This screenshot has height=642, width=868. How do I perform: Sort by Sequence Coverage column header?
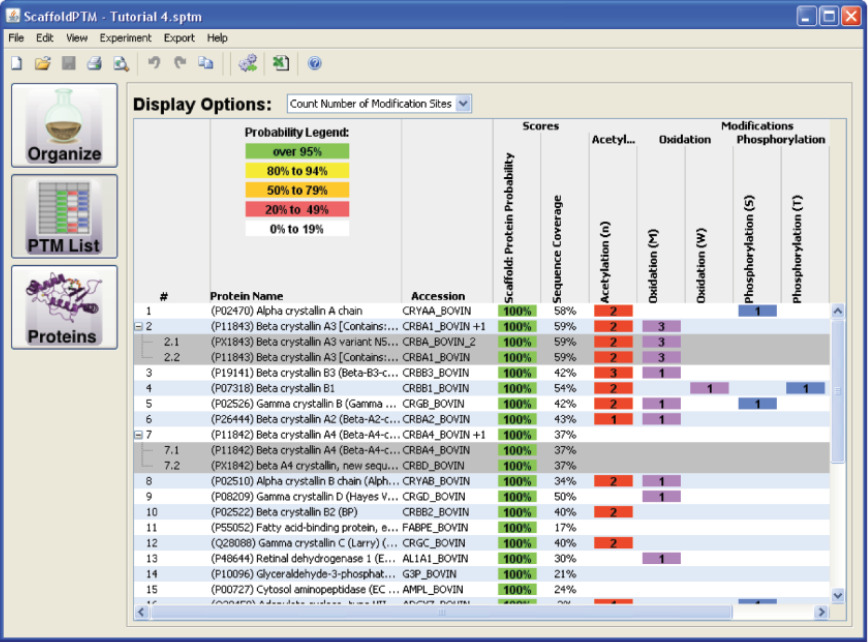click(557, 249)
